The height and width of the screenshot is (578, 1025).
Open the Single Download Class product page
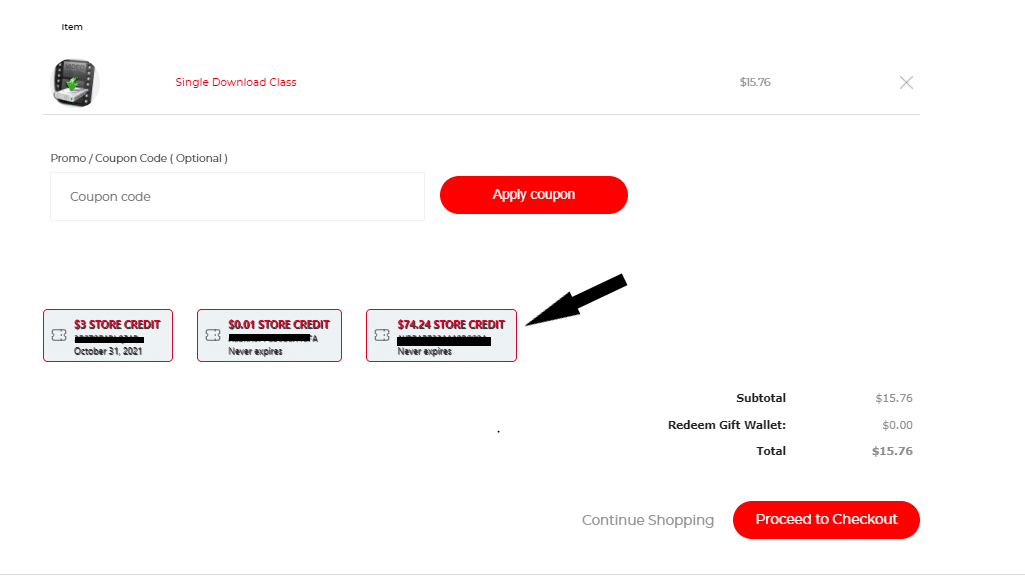tap(236, 82)
